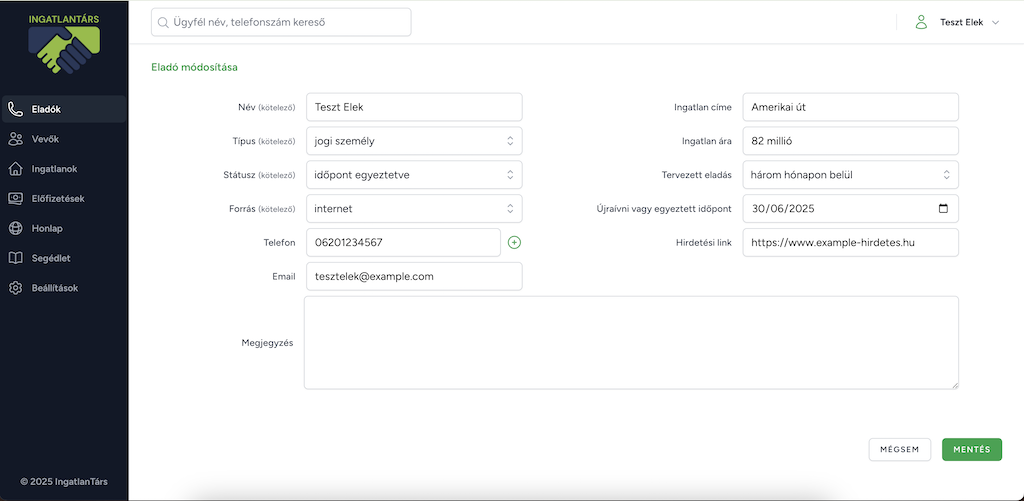Click the globe icon beside Honlap

click(x=16, y=228)
